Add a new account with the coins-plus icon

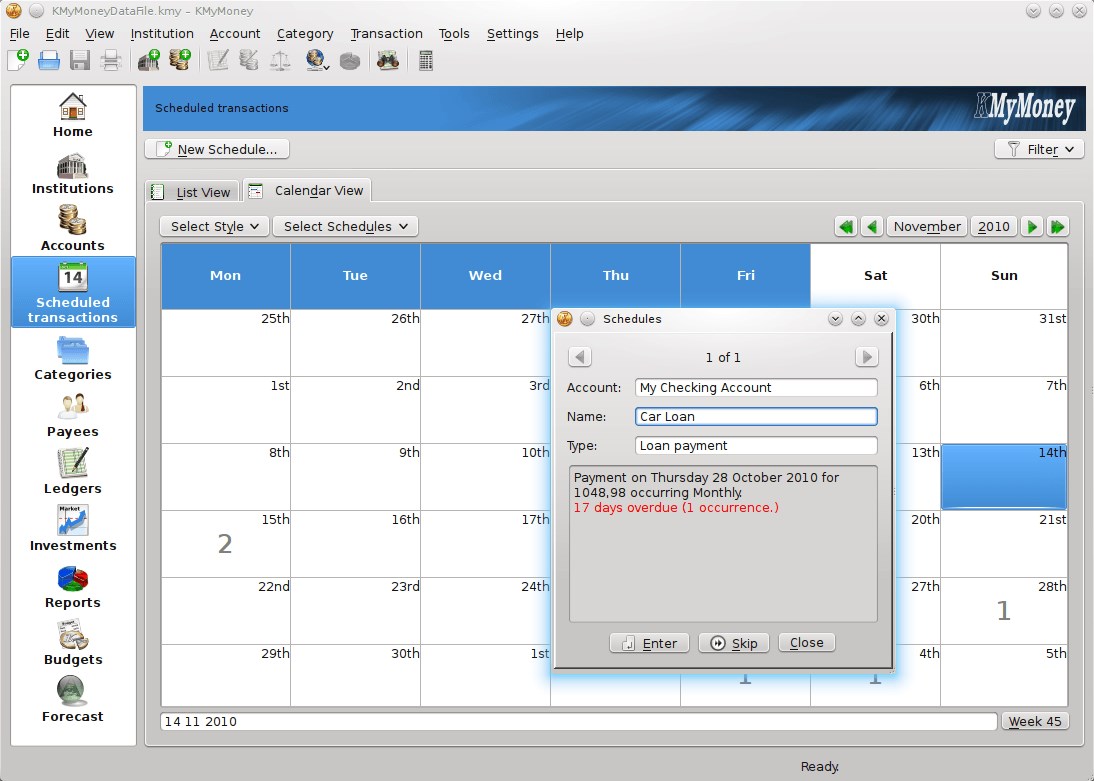click(180, 61)
